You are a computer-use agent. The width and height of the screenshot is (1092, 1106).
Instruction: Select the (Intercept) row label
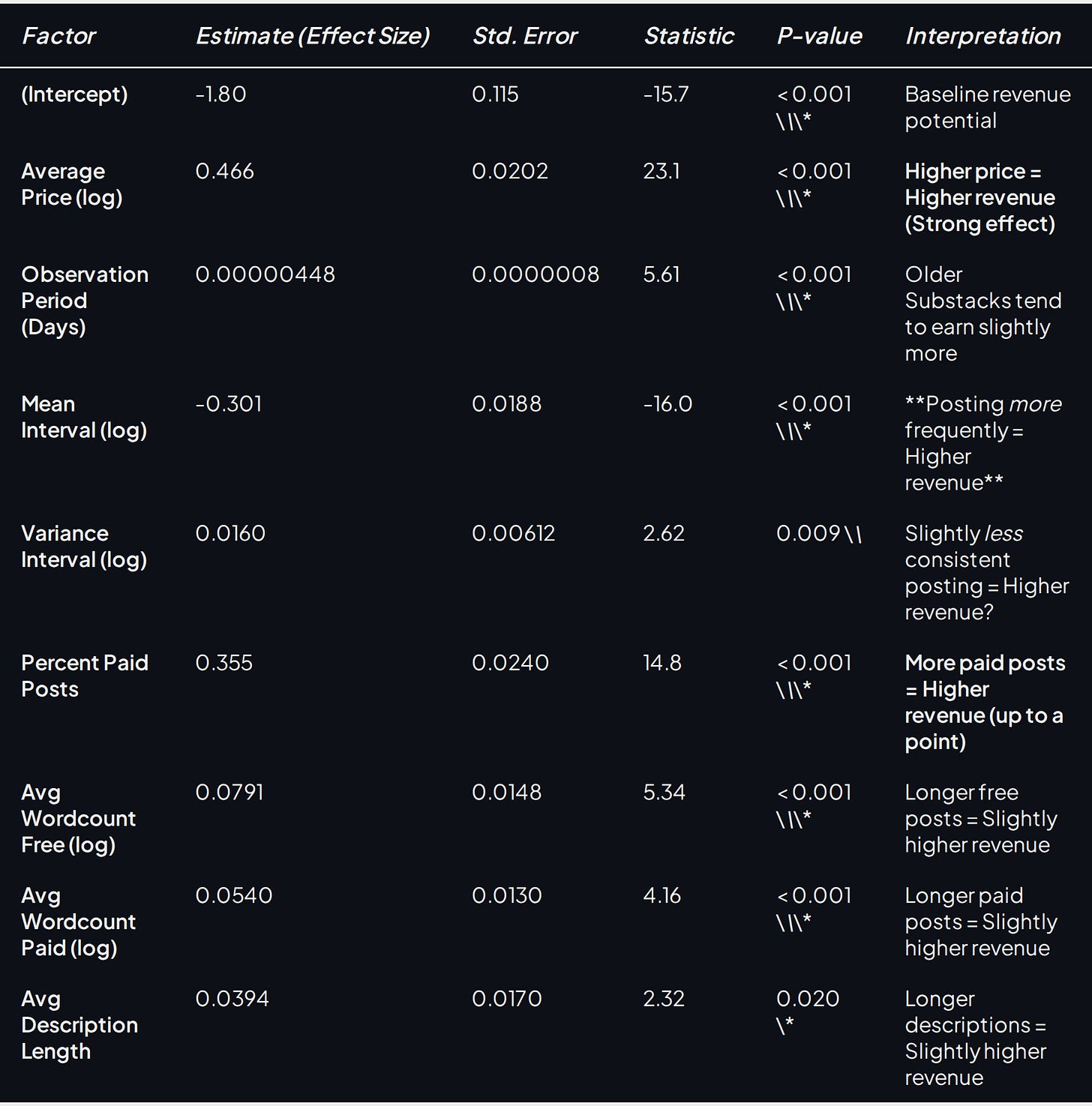pyautogui.click(x=74, y=94)
